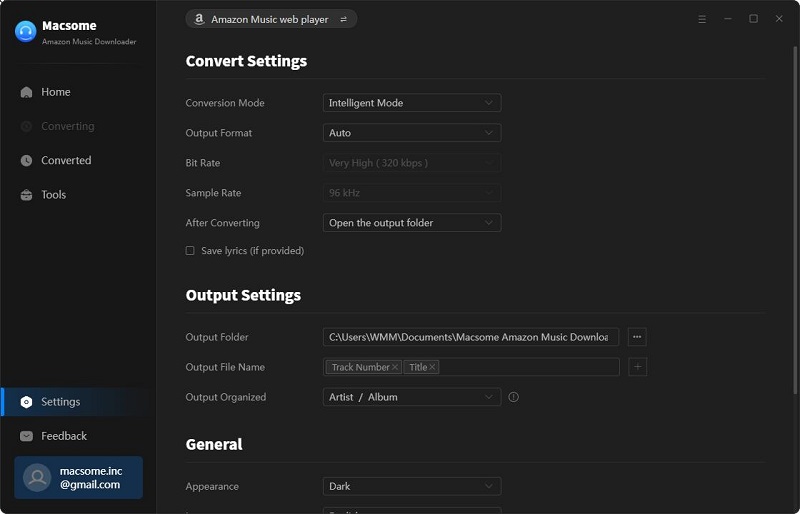Browse output folder with three-dots button
Image resolution: width=800 pixels, height=514 pixels.
(637, 337)
